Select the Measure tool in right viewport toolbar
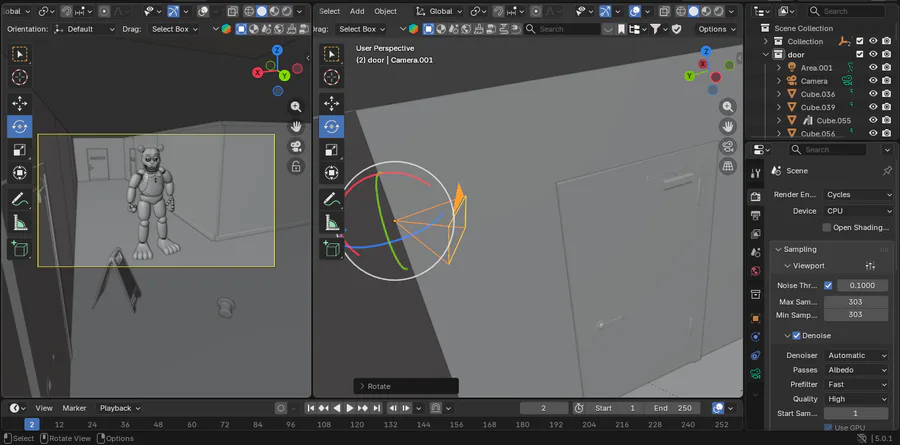This screenshot has width=900, height=445. pyautogui.click(x=331, y=223)
